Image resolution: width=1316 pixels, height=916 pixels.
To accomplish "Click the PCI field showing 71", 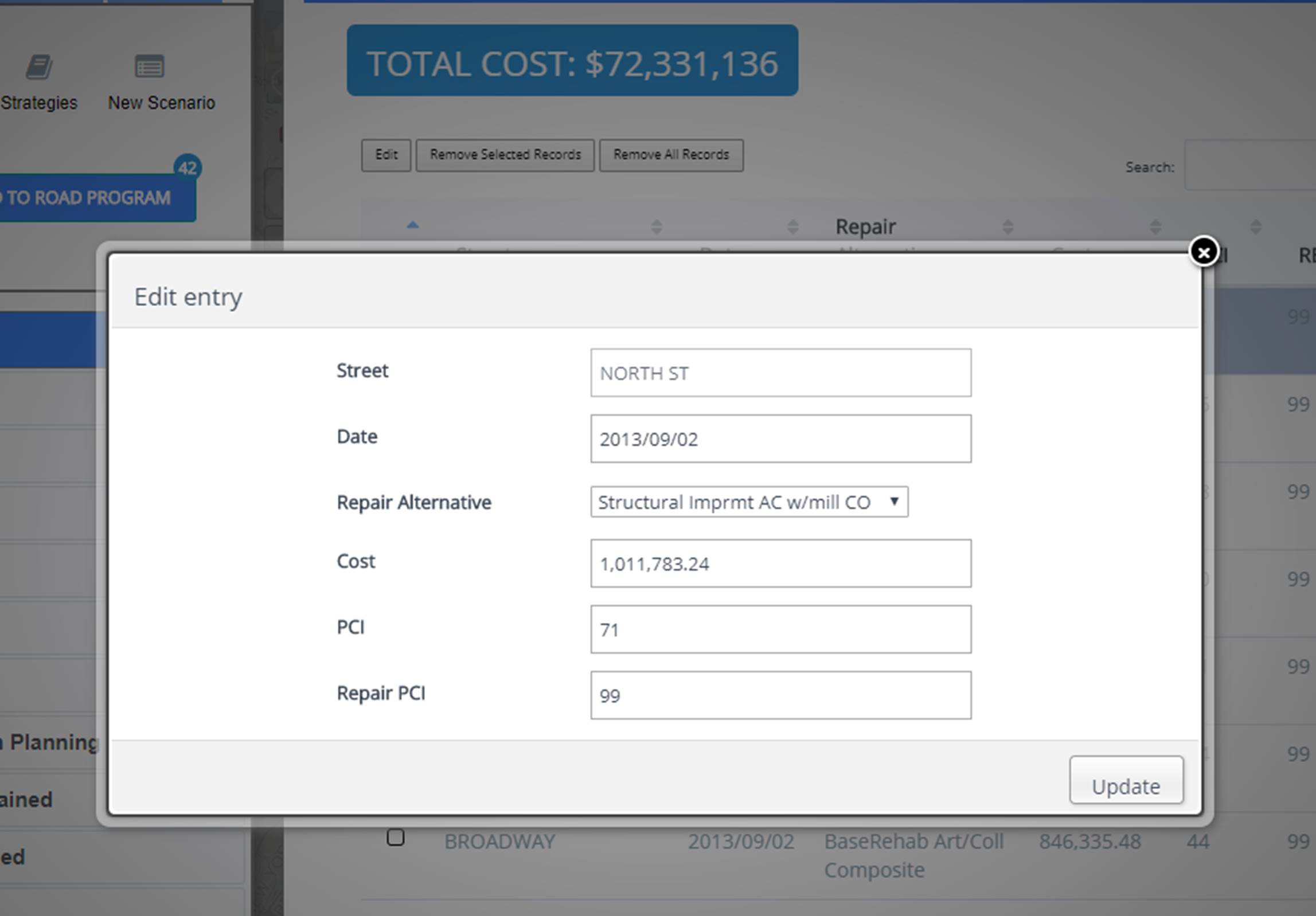I will point(780,629).
